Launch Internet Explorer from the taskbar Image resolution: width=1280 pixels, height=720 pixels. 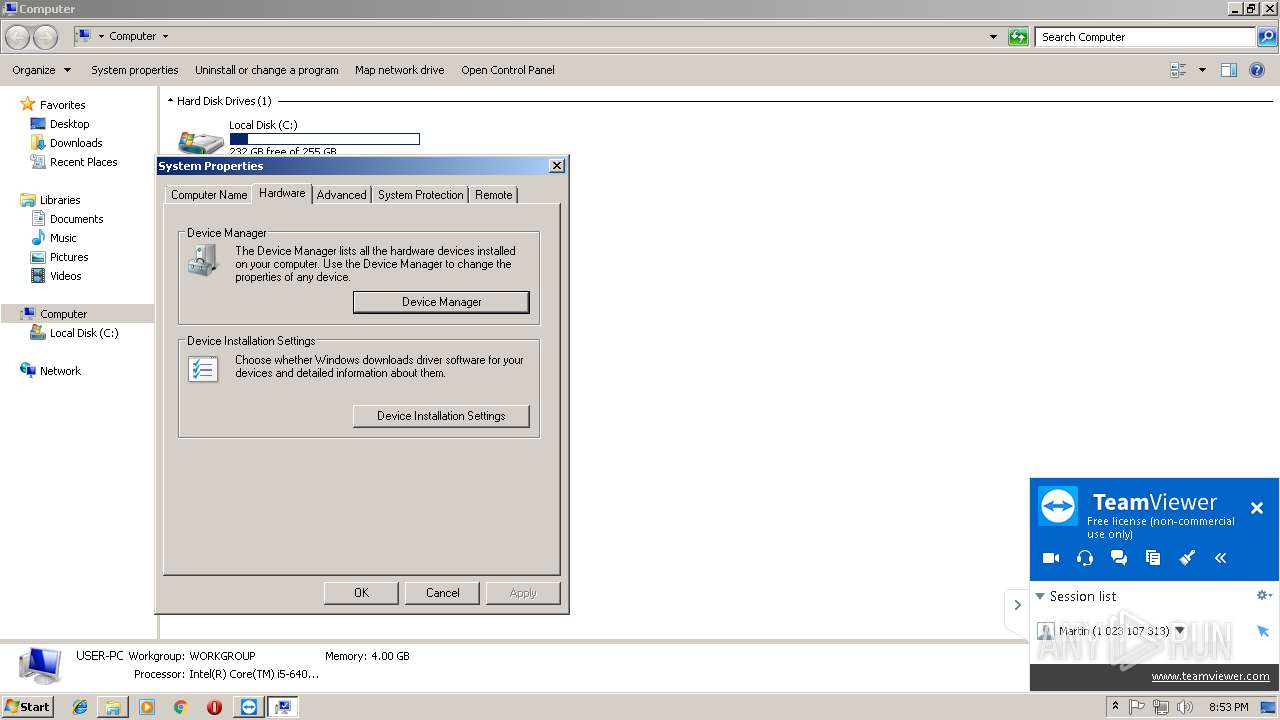80,707
